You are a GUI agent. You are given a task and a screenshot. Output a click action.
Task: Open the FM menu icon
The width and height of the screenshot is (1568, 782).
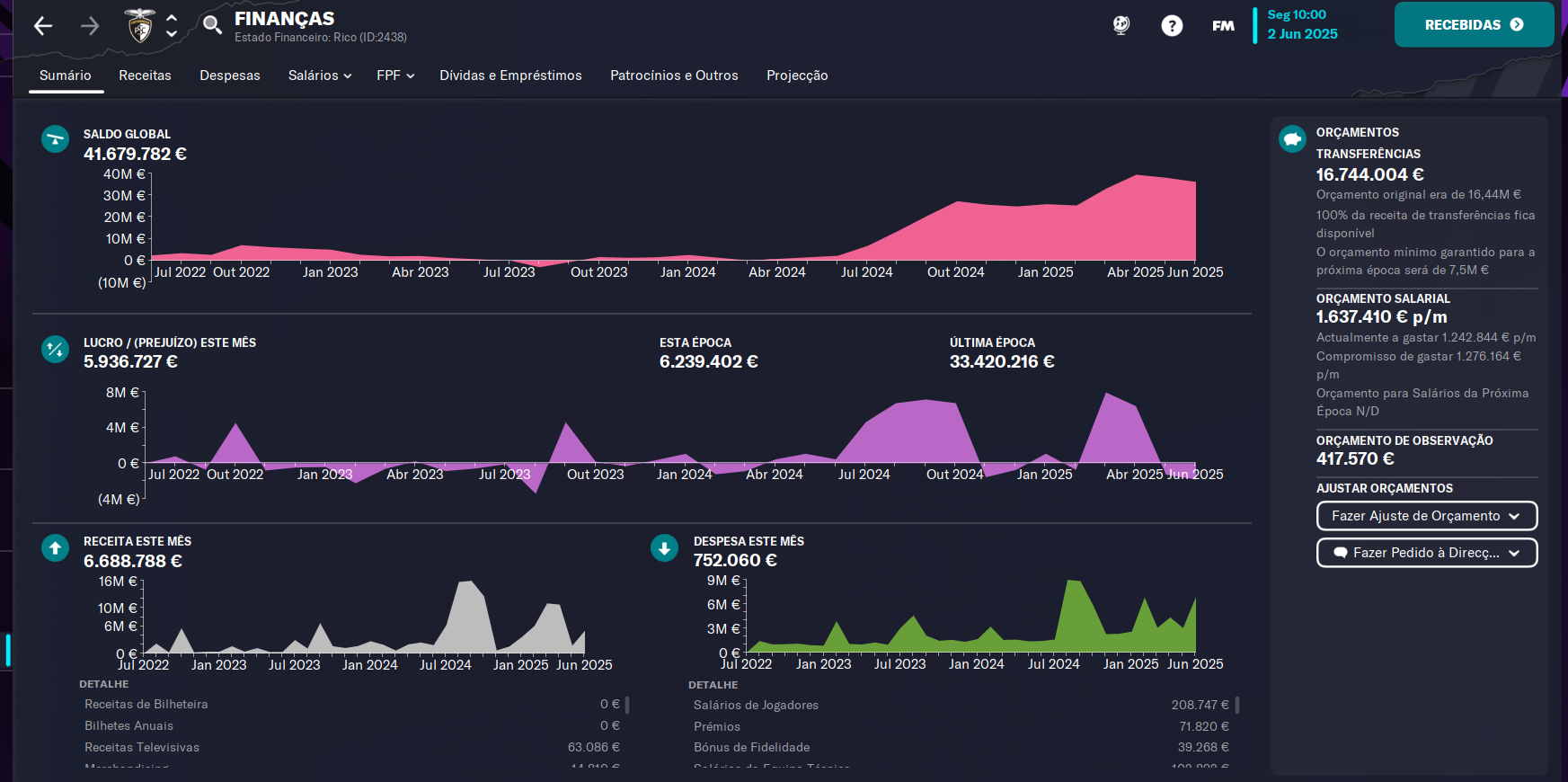(x=1223, y=25)
